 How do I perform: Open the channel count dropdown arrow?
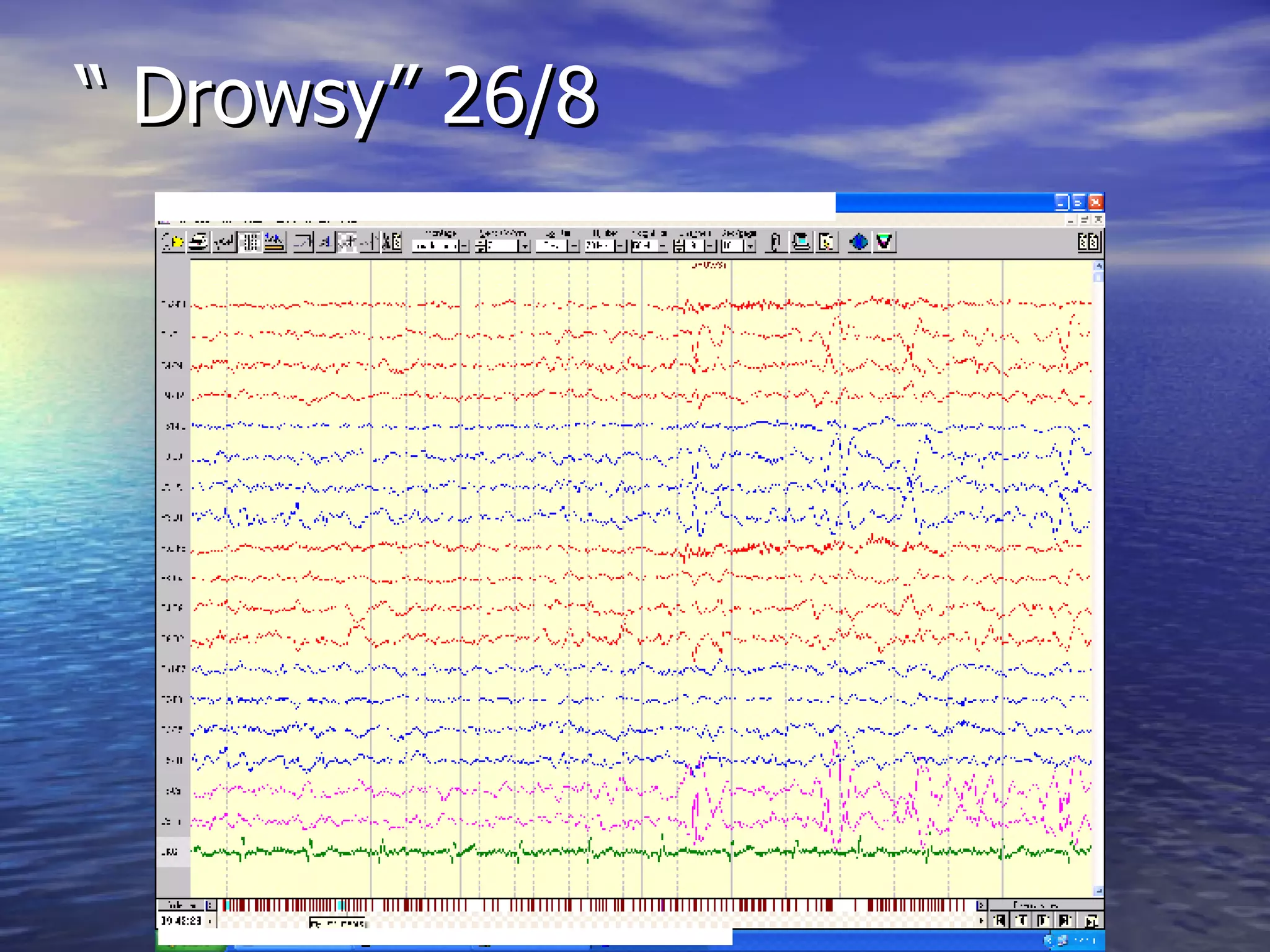[711, 246]
